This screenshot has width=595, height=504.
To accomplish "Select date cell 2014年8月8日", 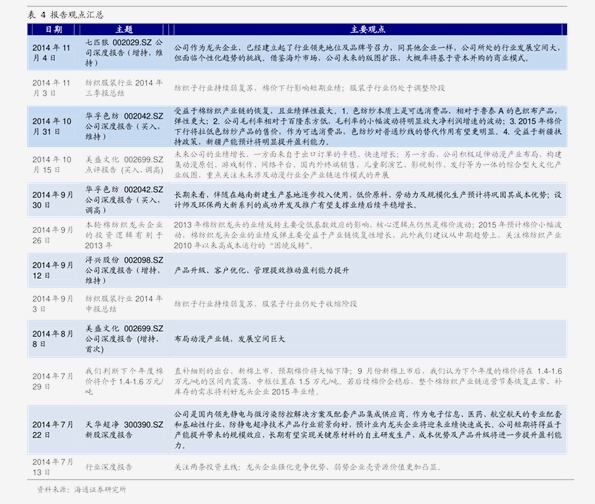I will click(52, 339).
